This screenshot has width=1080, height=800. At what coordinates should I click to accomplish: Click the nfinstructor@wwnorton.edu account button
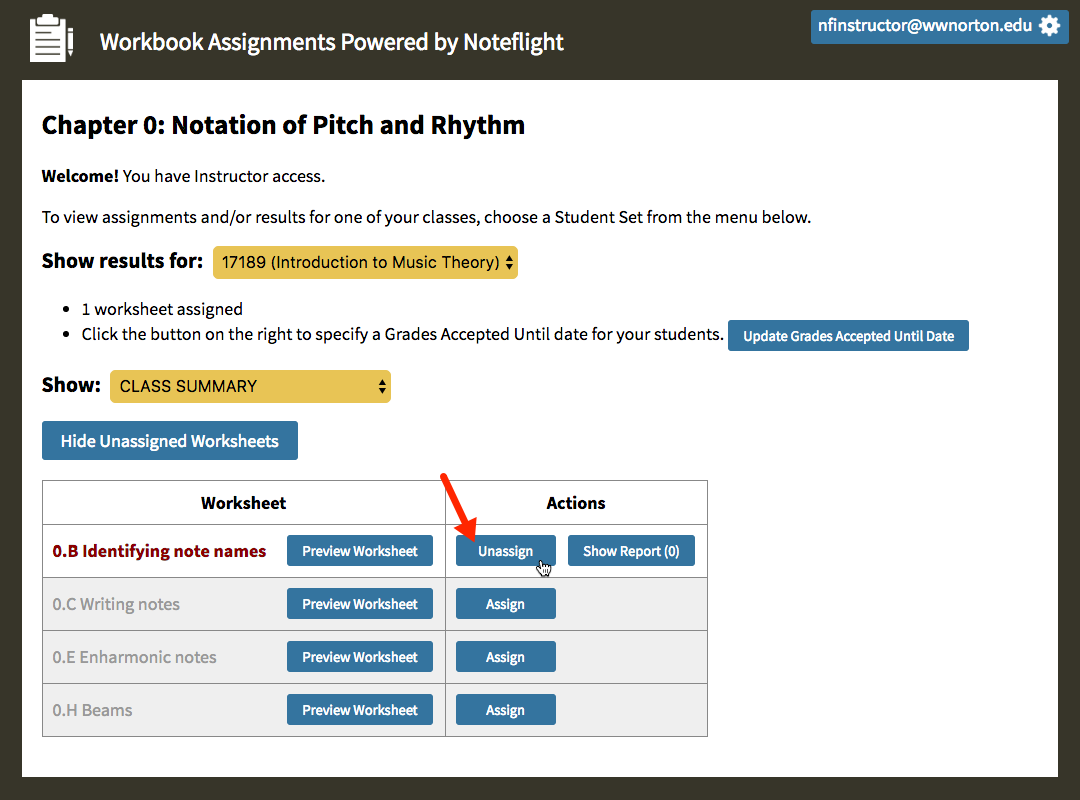coord(925,26)
